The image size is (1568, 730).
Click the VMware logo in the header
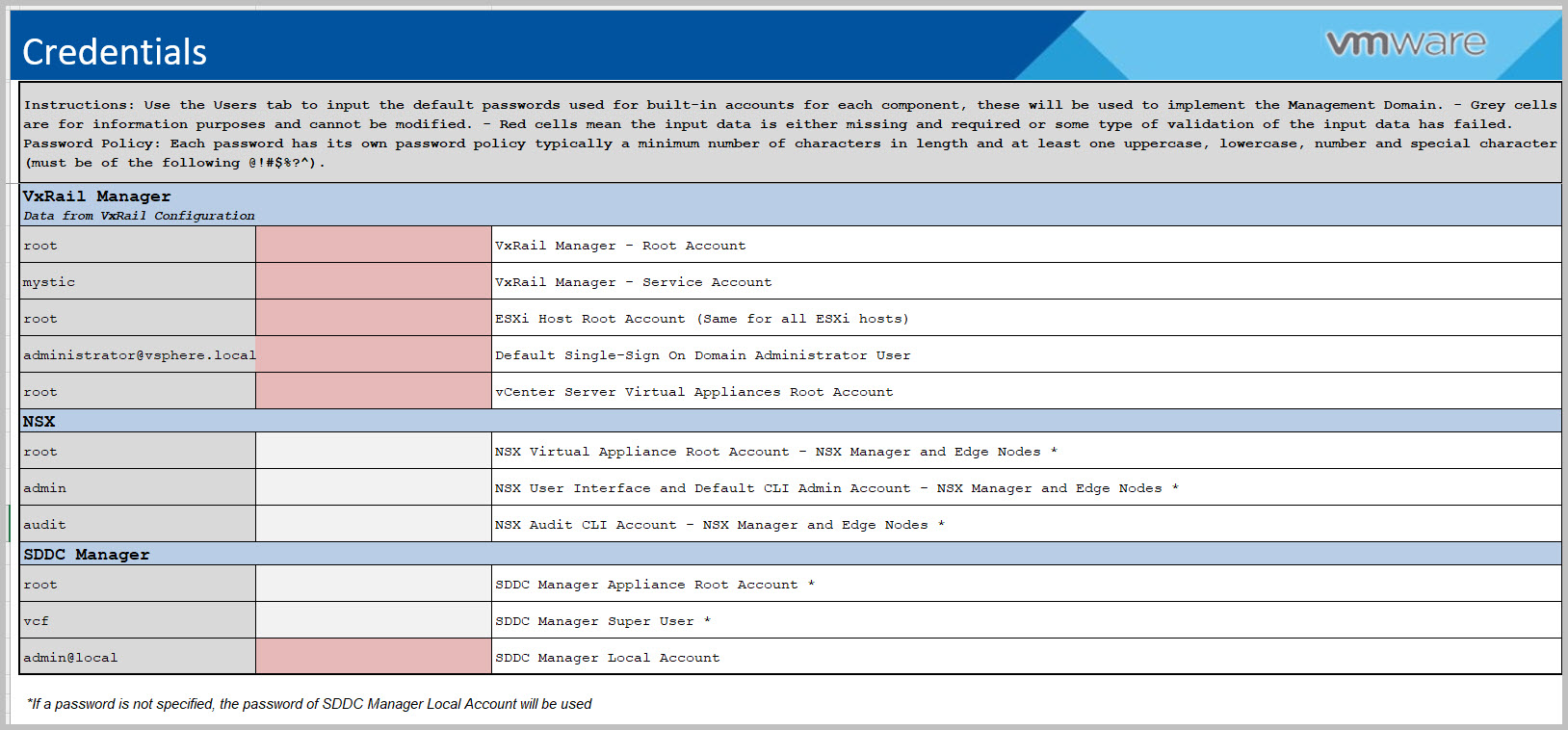(1405, 43)
